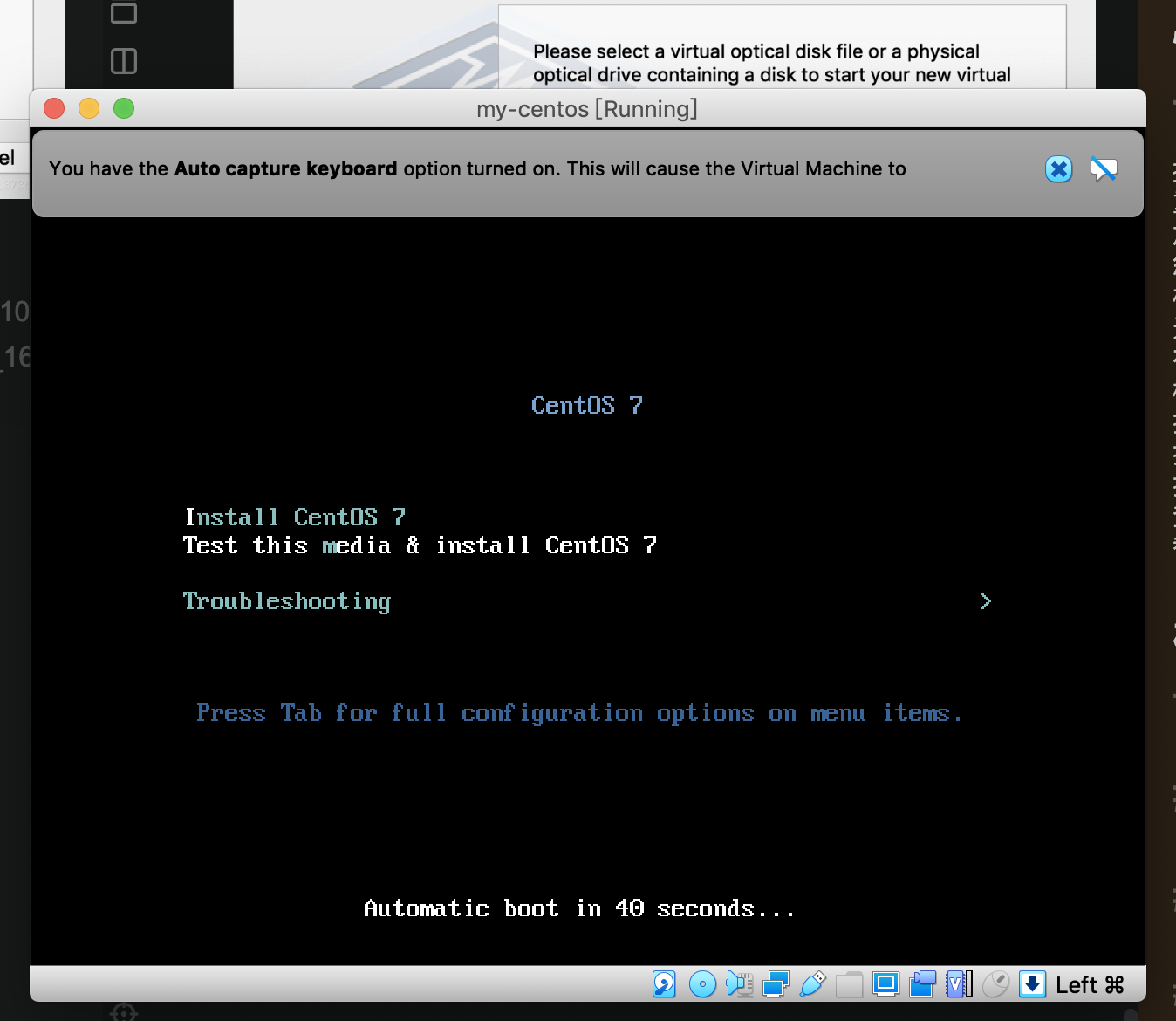The image size is (1176, 1021).
Task: Open the Troubleshooting boot submenu
Action: click(x=287, y=601)
